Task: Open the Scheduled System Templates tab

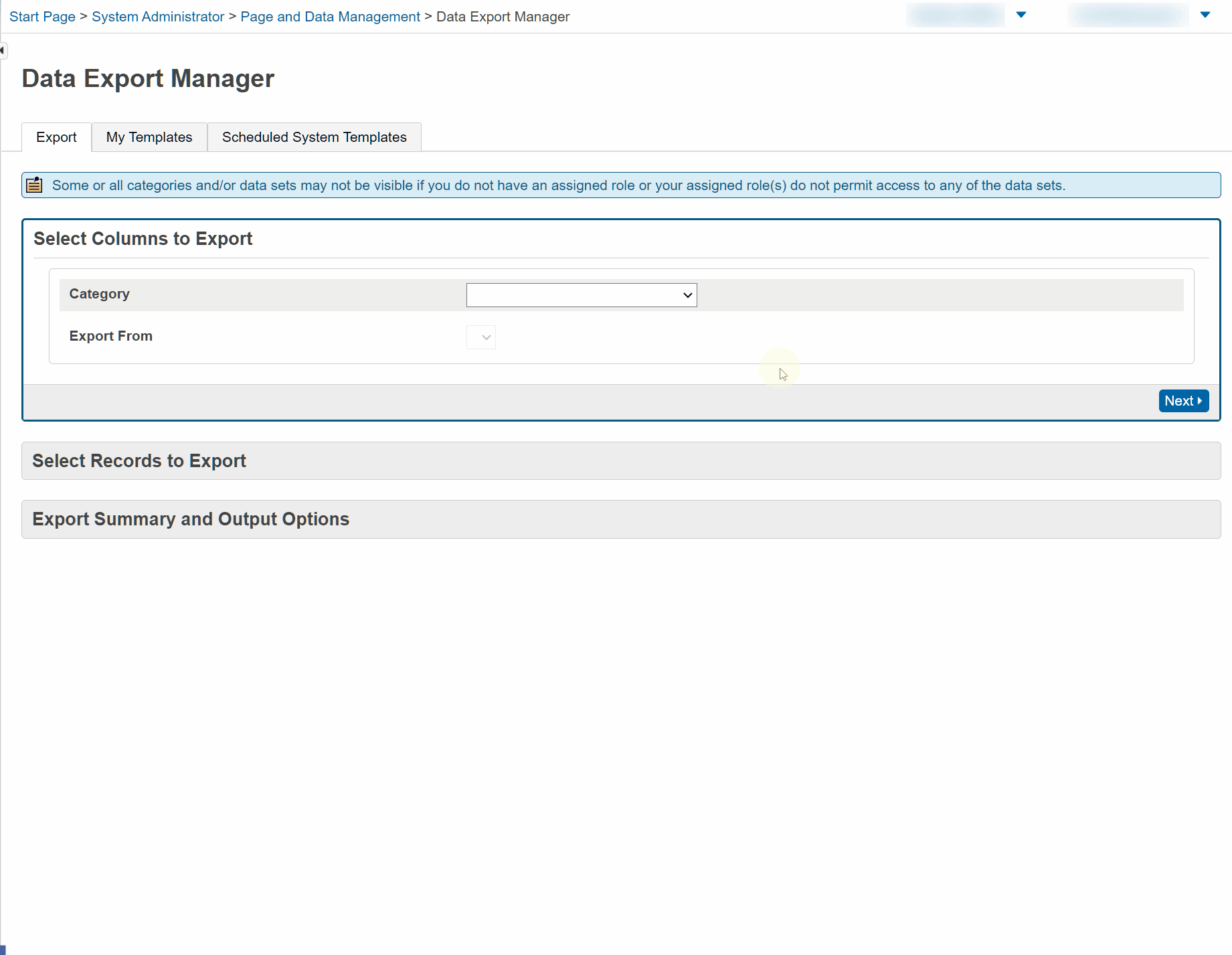Action: coord(314,137)
